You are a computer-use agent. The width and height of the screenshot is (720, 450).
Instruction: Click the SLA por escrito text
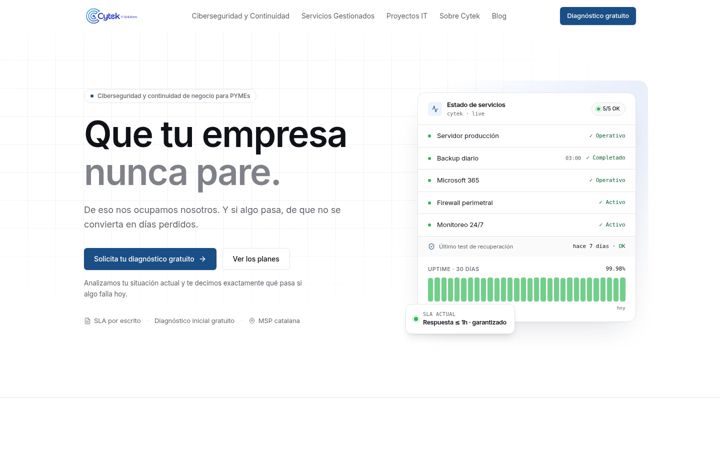(117, 321)
